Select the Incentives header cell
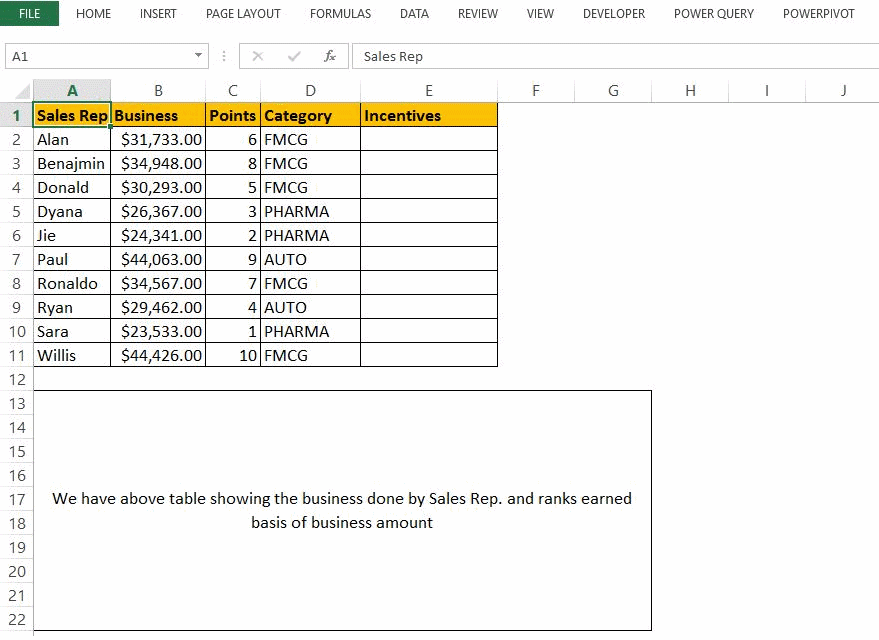Image resolution: width=879 pixels, height=640 pixels. [428, 115]
